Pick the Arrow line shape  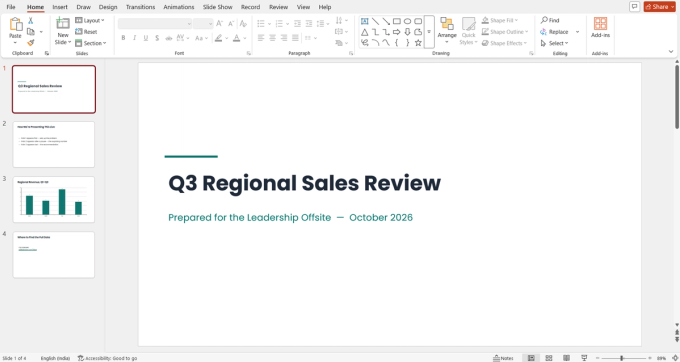(386, 21)
